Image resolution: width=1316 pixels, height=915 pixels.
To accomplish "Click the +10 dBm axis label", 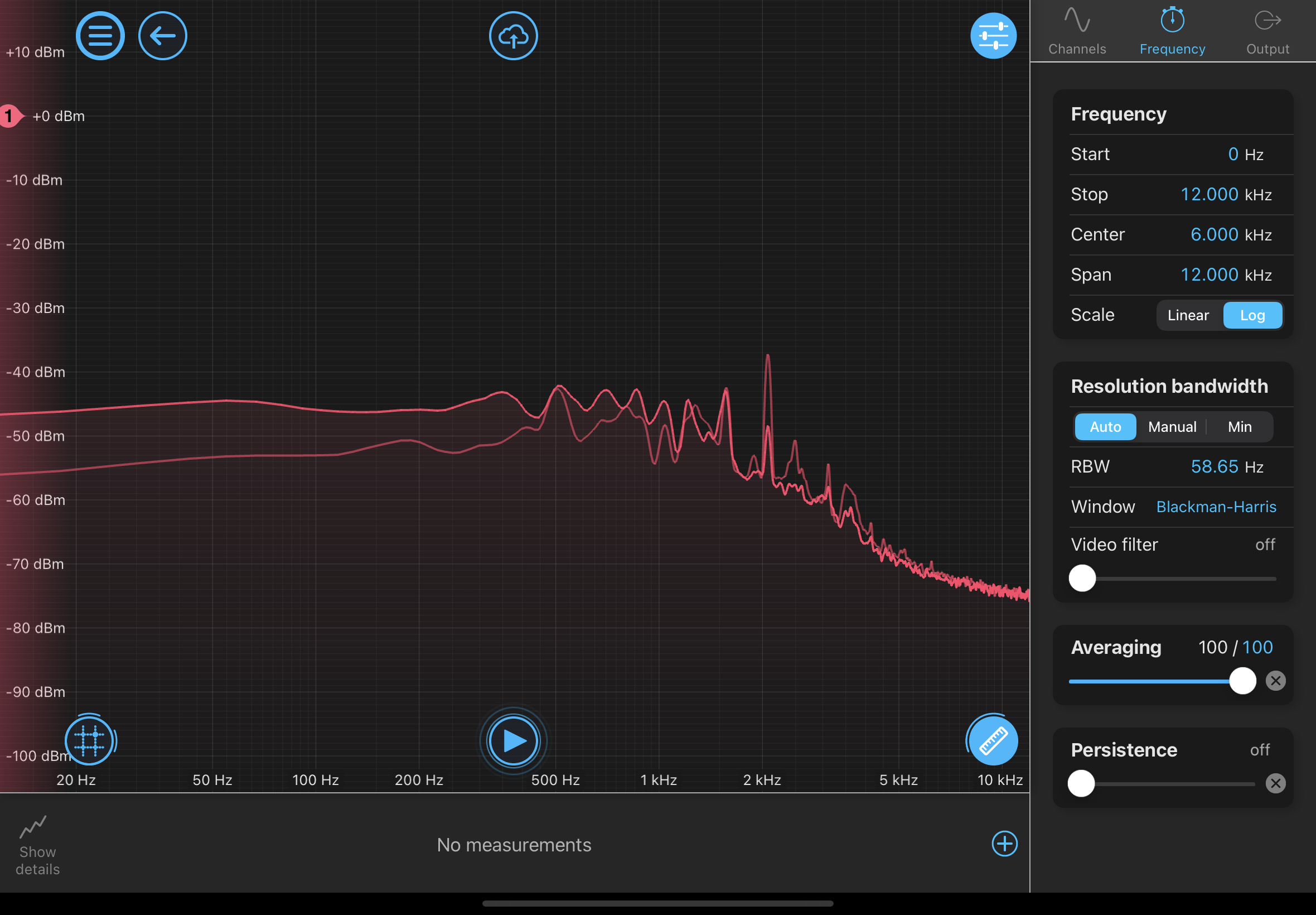I will click(x=35, y=52).
